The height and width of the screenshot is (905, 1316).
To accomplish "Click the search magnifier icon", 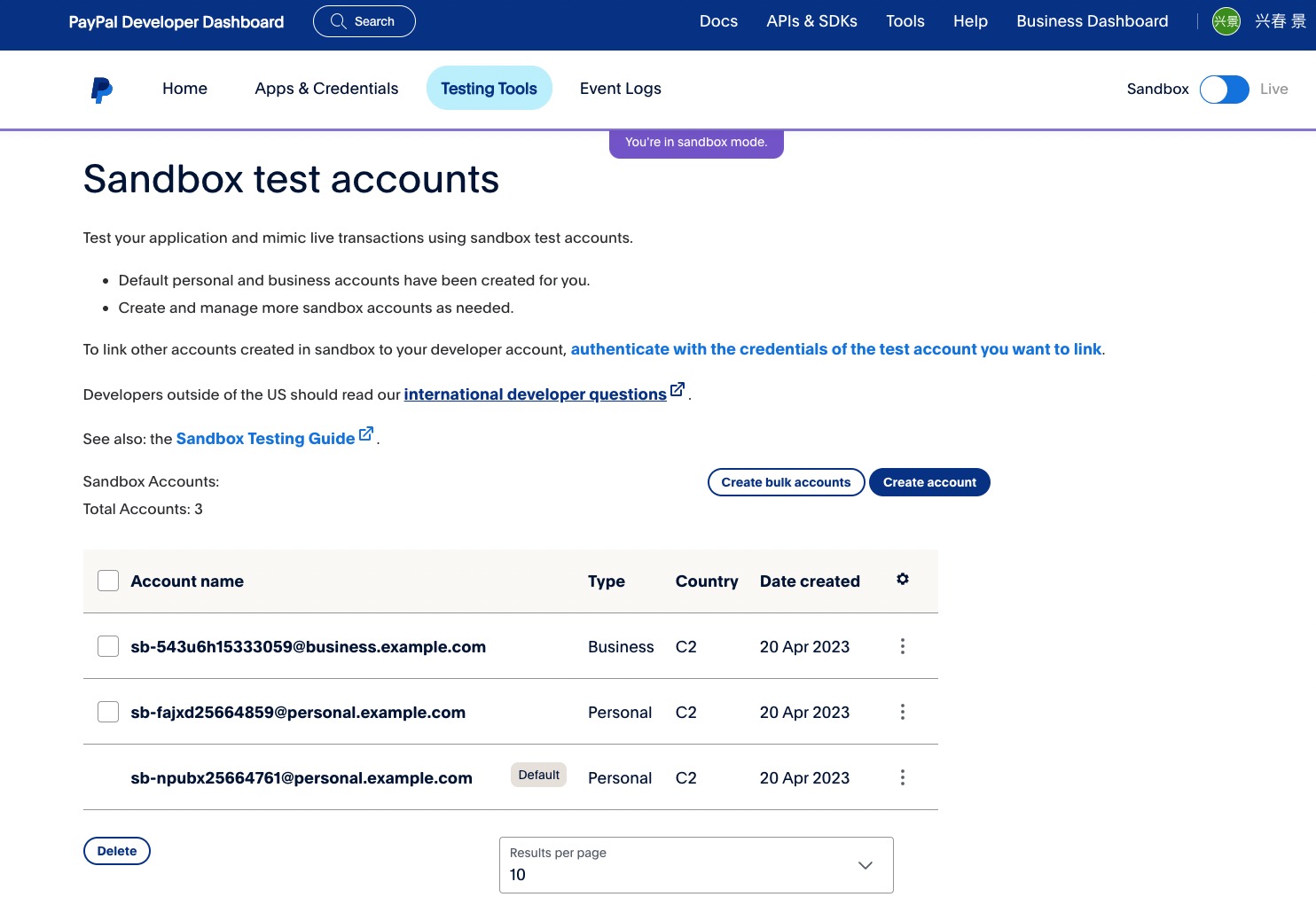I will pyautogui.click(x=339, y=21).
